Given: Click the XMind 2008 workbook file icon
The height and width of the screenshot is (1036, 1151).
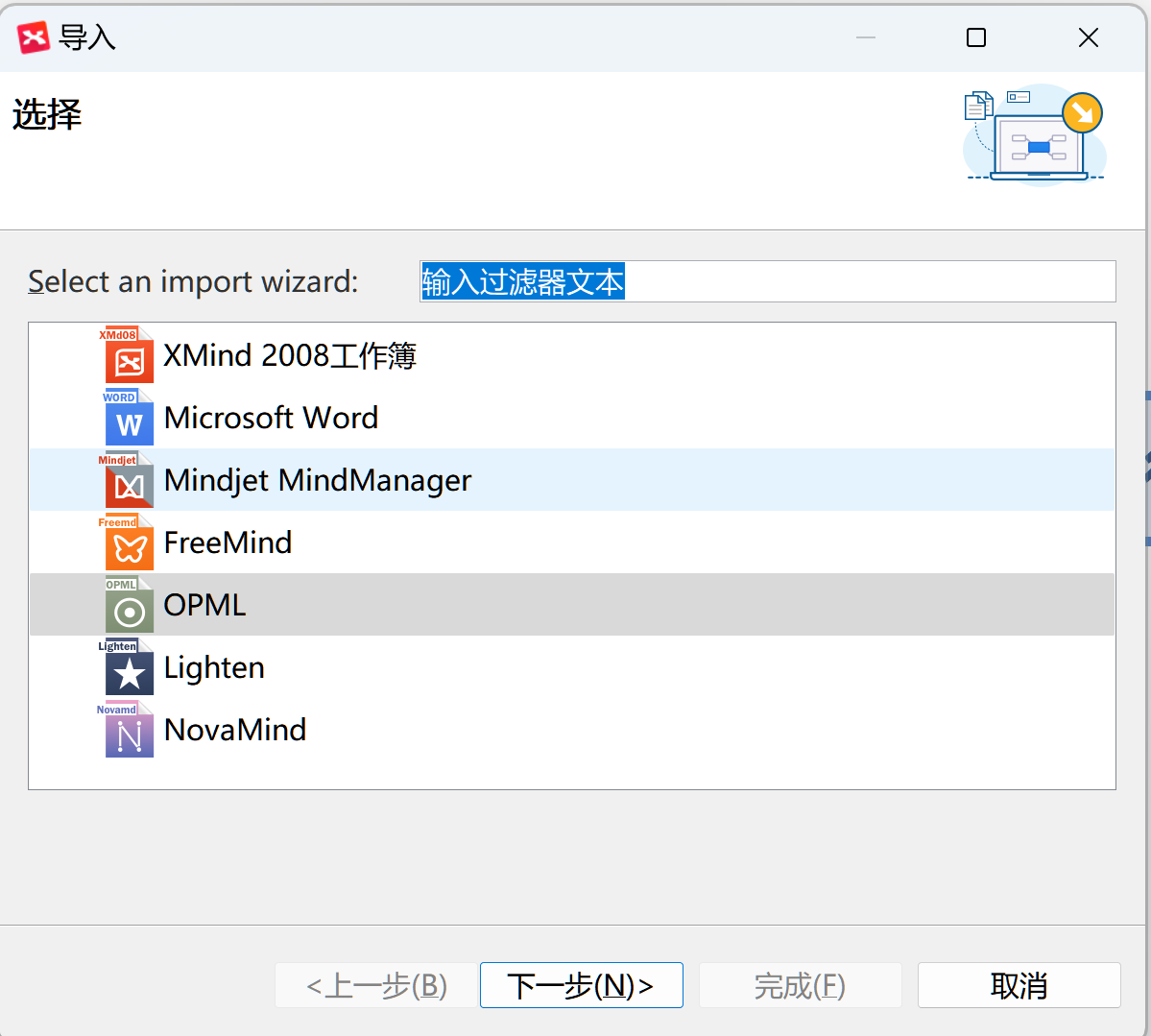Looking at the screenshot, I should click(127, 354).
